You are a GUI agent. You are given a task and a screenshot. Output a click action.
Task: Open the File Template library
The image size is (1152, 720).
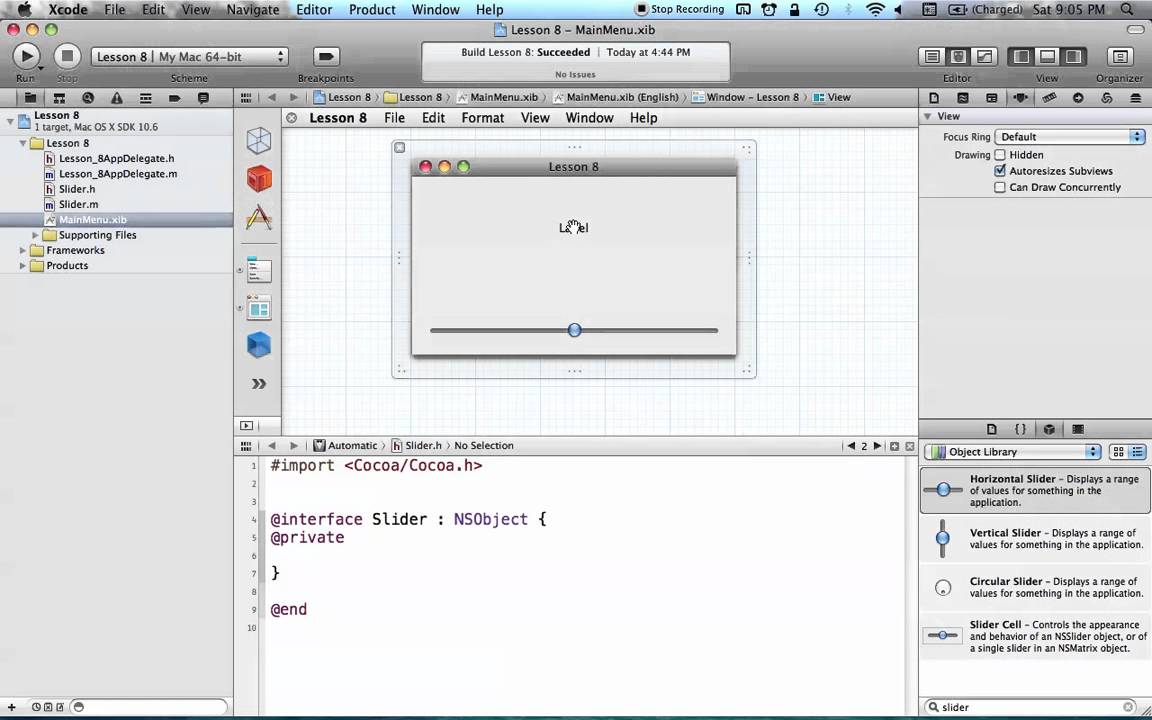[x=992, y=429]
